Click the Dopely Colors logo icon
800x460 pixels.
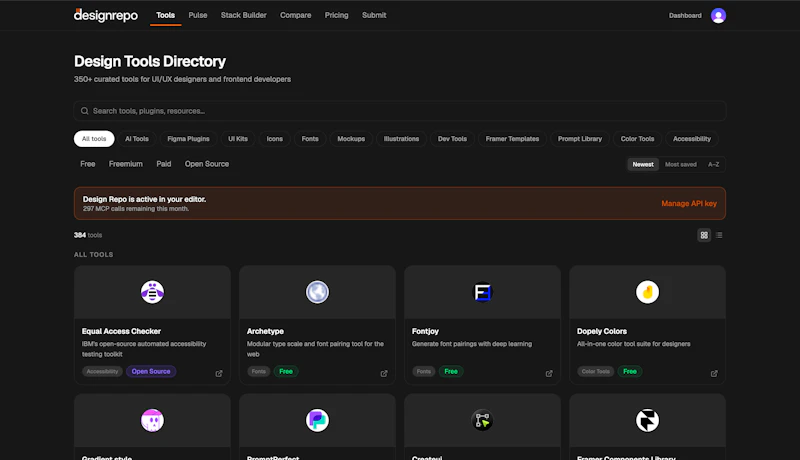pos(647,292)
